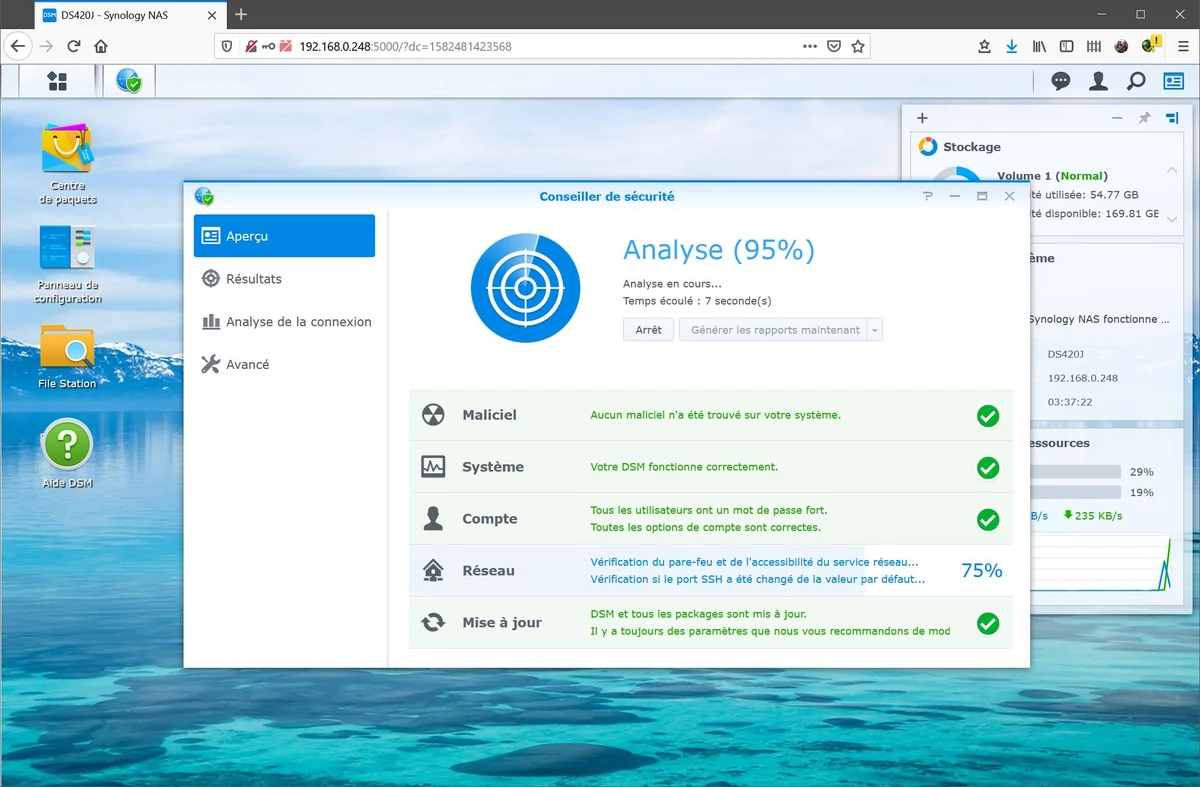Click the Maliciel radiation icon
The height and width of the screenshot is (787, 1200).
tap(433, 415)
